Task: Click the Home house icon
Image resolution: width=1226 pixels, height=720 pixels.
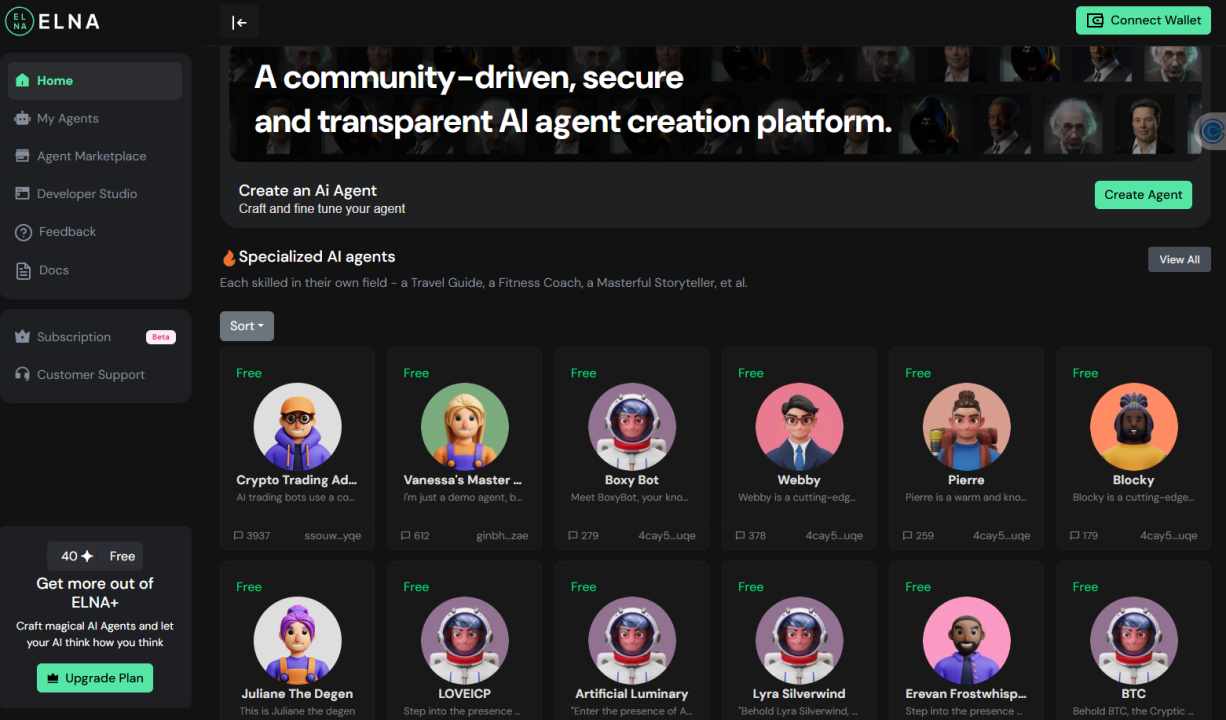Action: click(x=23, y=80)
